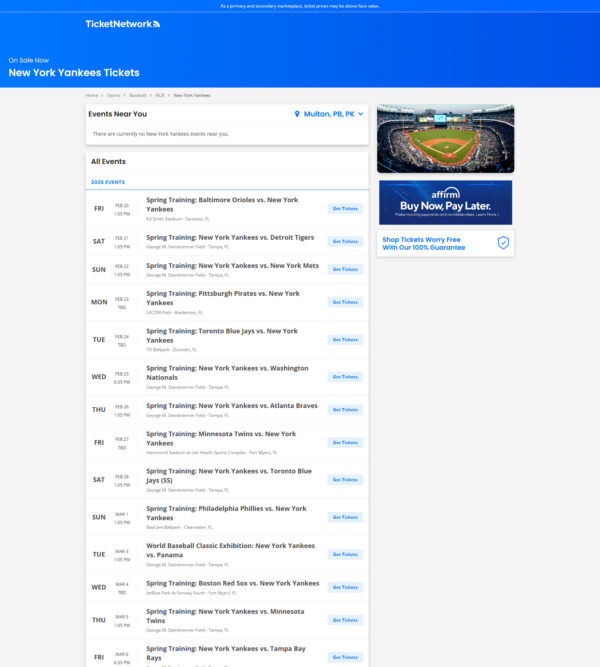
Task: Click the location pin icon beside Multan
Action: pos(297,114)
